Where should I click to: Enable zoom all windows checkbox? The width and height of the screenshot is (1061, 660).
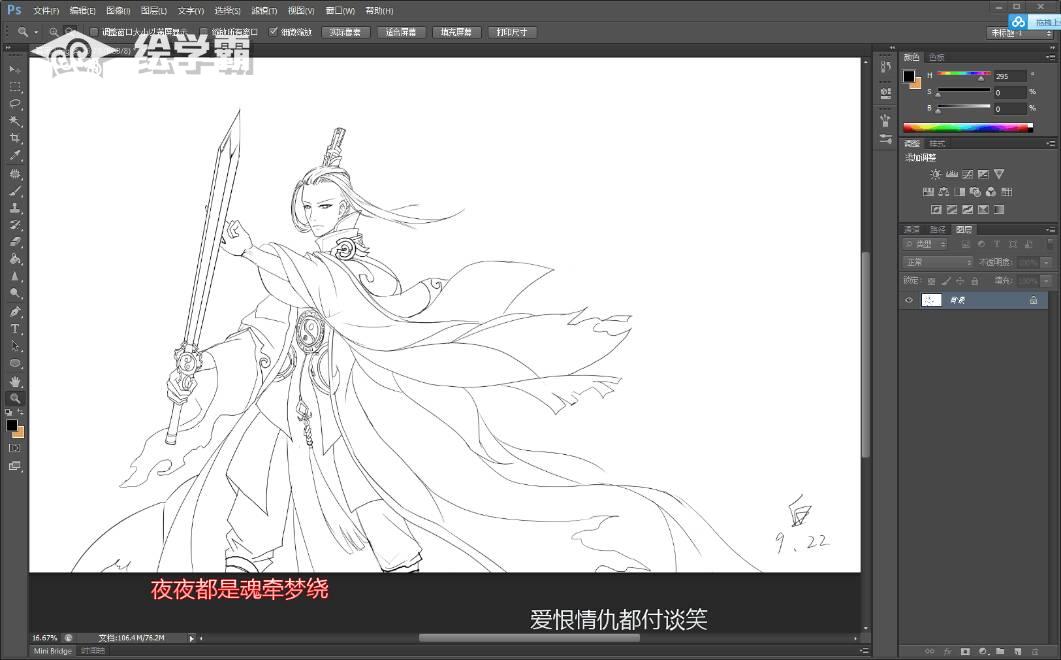204,32
